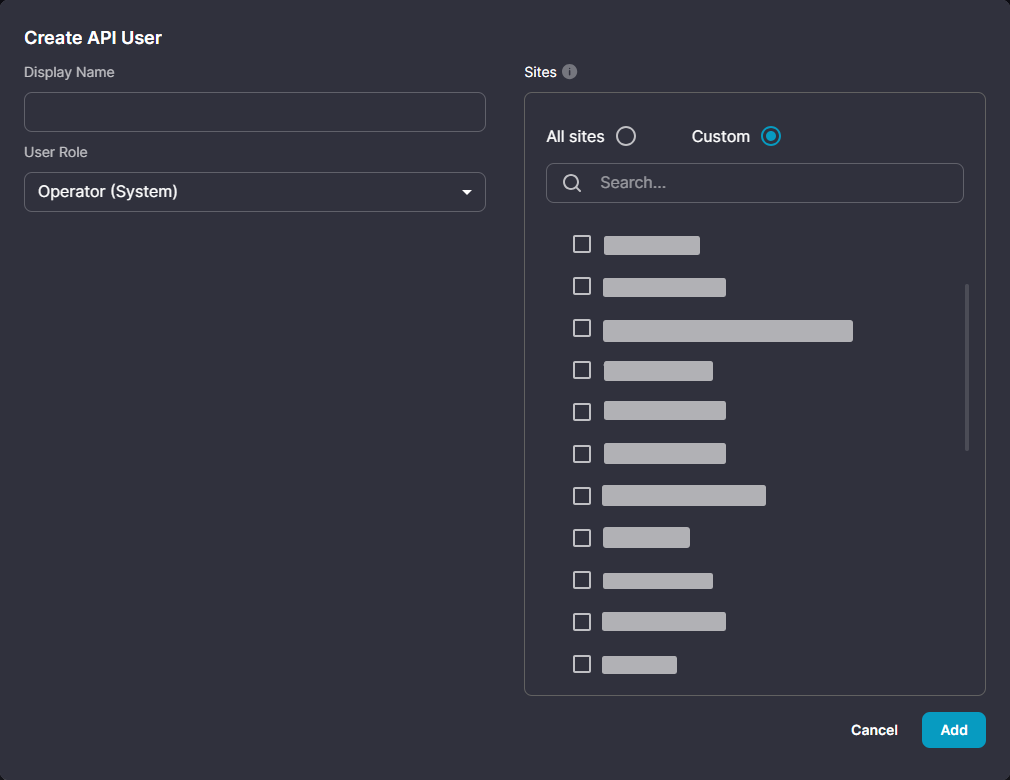Viewport: 1010px width, 780px height.
Task: Click the Display Name input field
Action: [x=254, y=112]
